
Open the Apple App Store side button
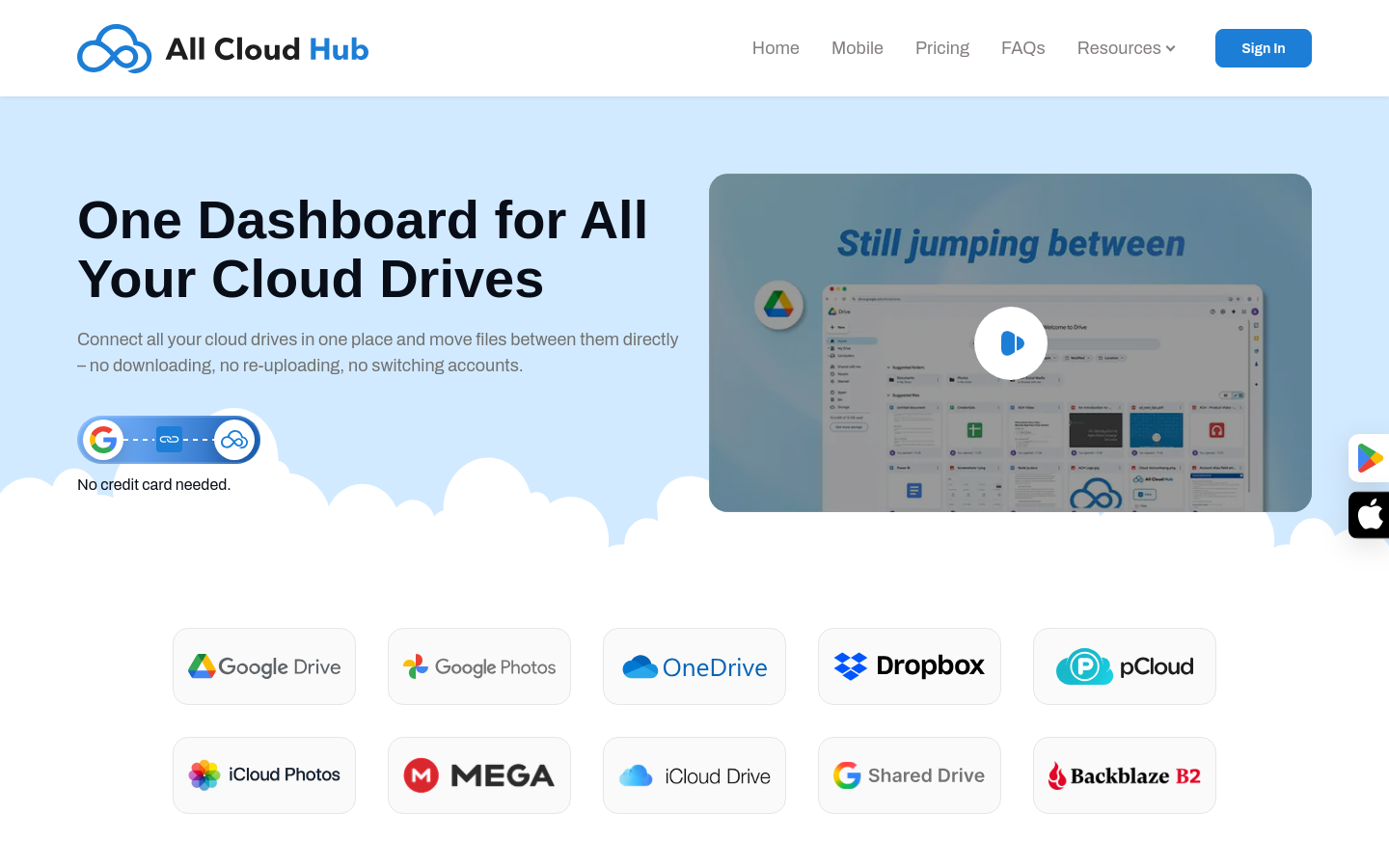tap(1369, 515)
